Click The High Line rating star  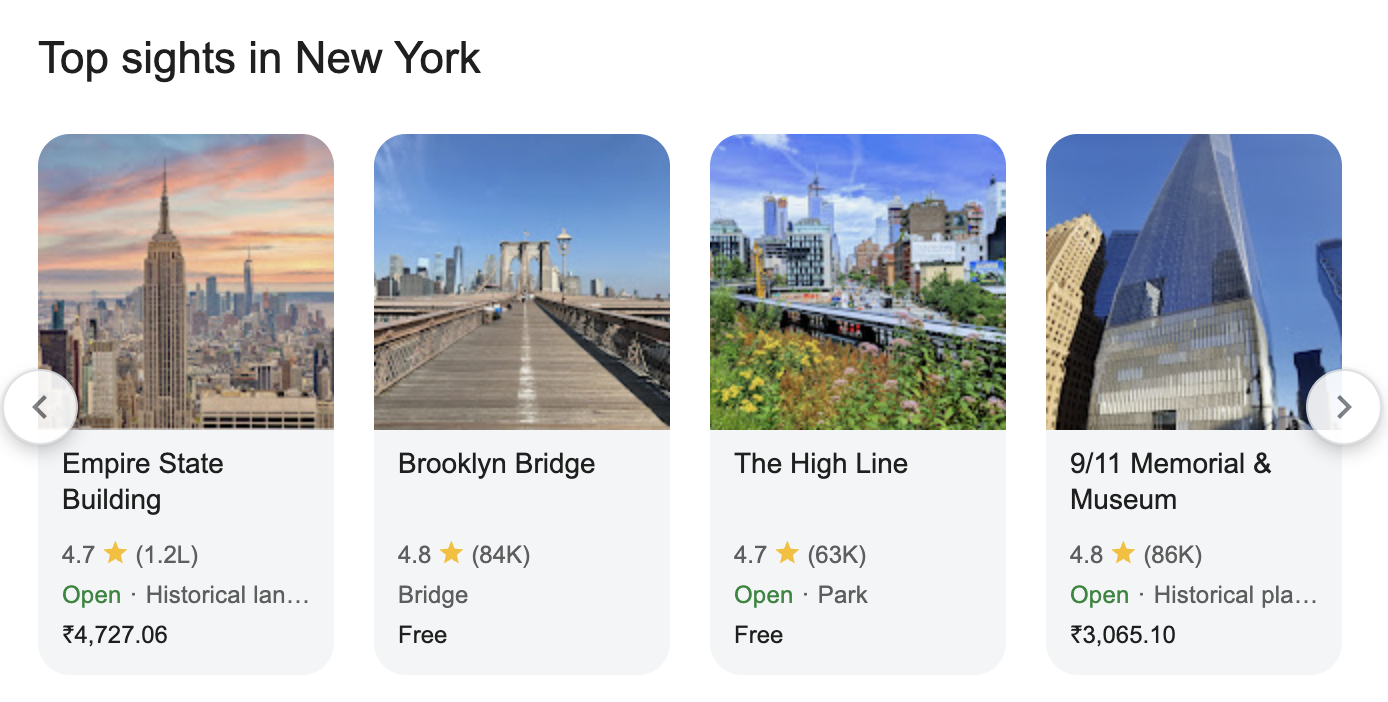[787, 553]
